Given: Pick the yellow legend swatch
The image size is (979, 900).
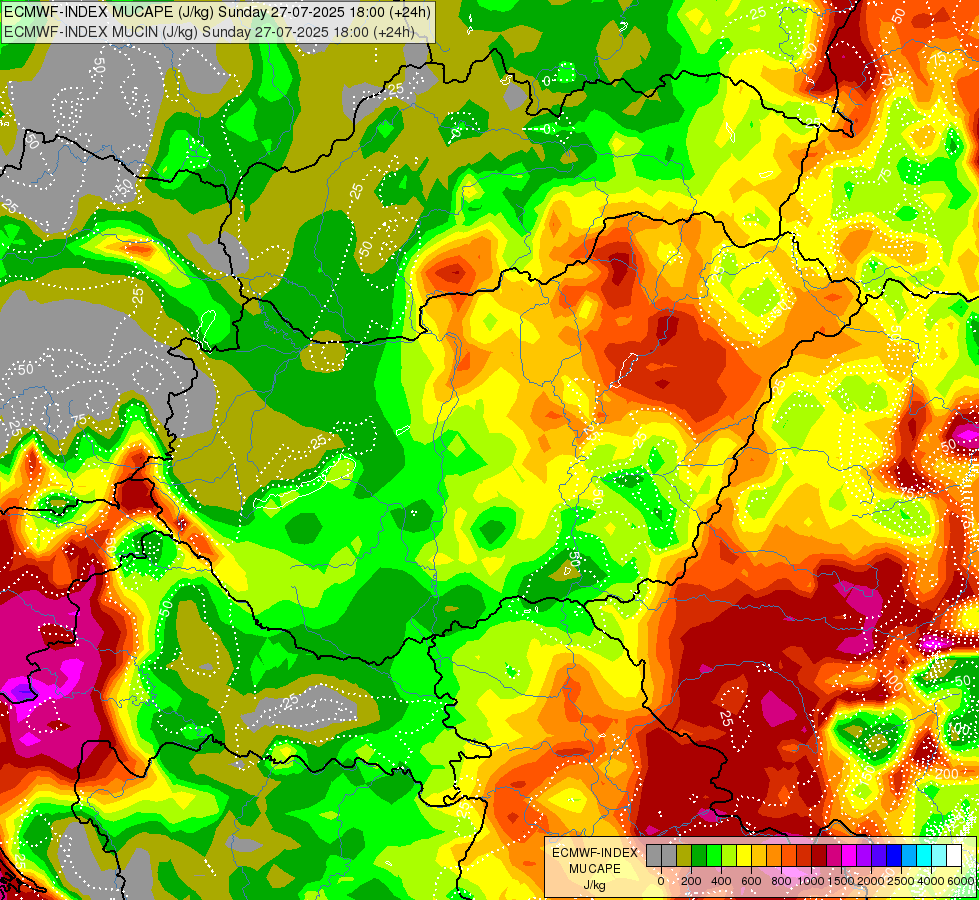Looking at the screenshot, I should coord(744,855).
